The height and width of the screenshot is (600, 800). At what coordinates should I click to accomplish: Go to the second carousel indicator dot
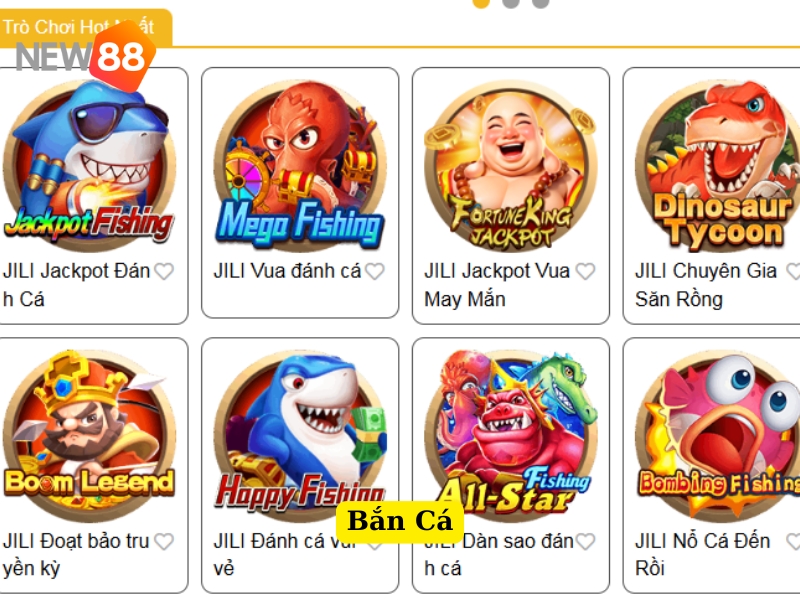[511, 3]
